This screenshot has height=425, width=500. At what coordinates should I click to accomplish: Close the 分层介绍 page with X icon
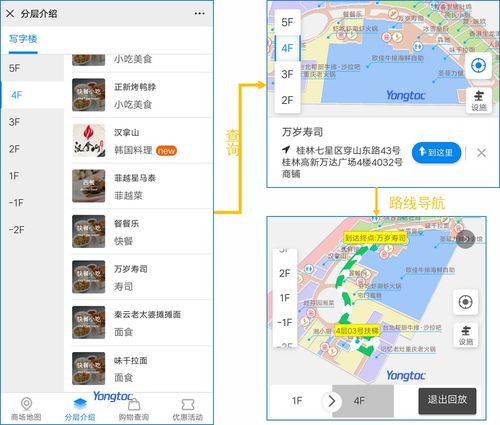[x=10, y=14]
